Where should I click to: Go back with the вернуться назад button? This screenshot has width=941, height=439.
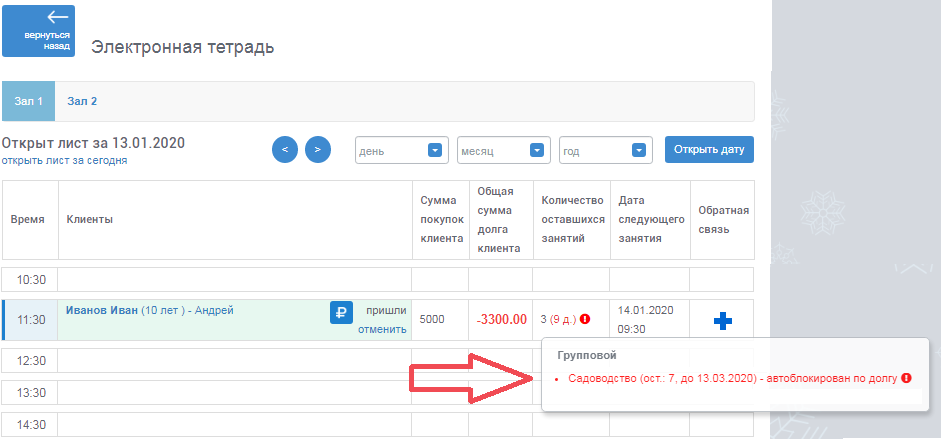38,31
